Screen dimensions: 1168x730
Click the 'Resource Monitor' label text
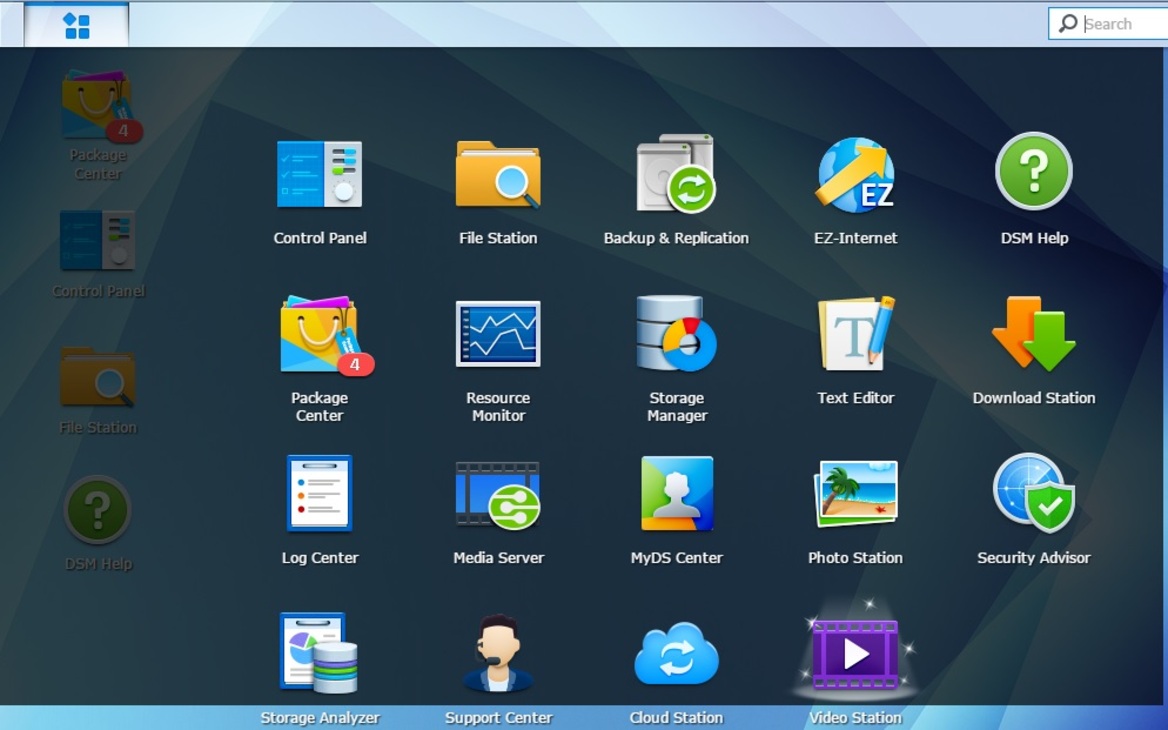pyautogui.click(x=498, y=407)
